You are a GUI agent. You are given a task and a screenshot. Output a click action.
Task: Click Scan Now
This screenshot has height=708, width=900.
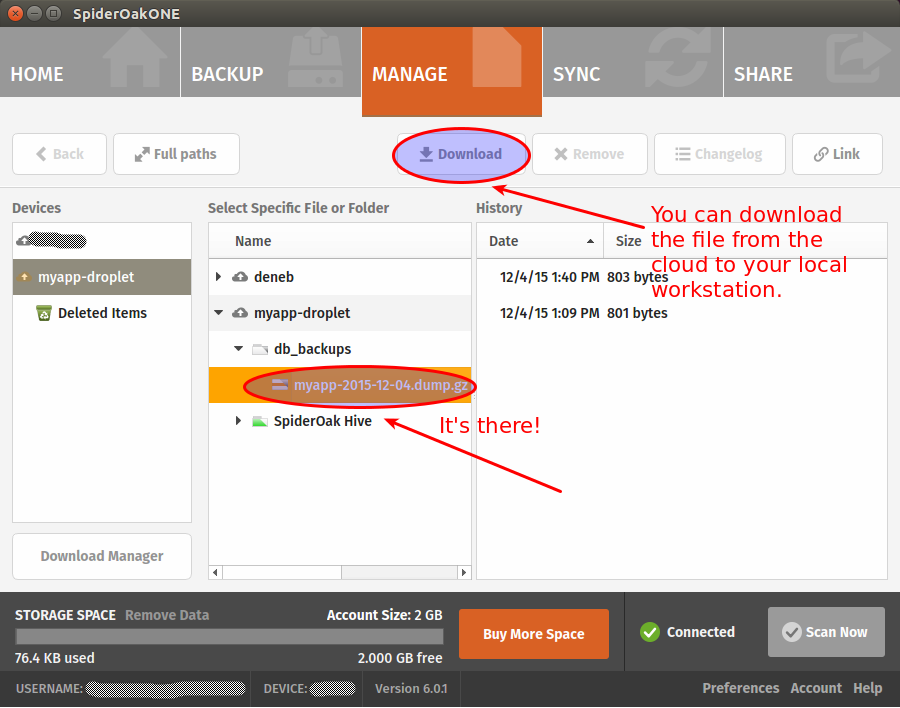tap(826, 632)
